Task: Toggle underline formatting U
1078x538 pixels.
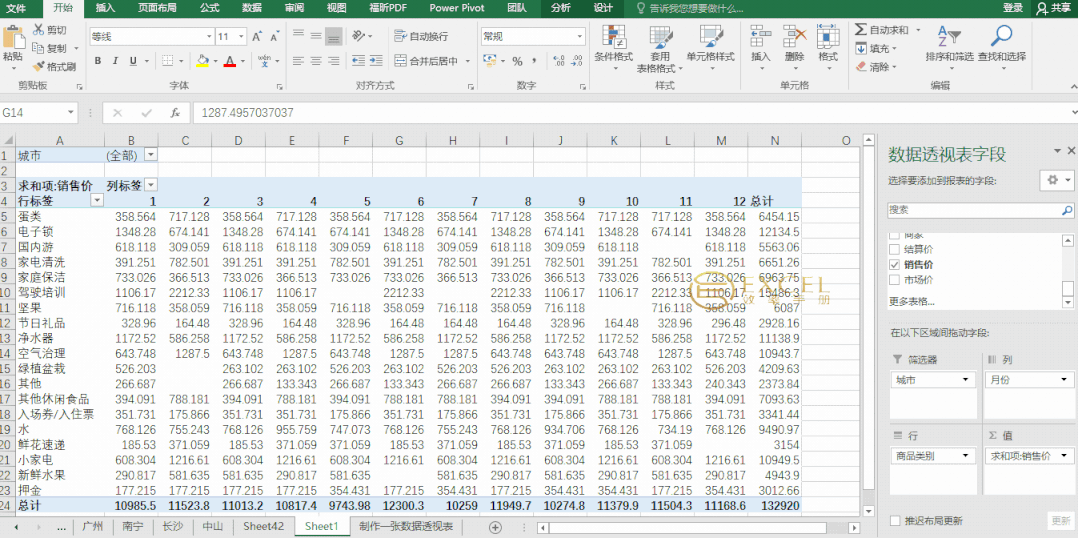Action: coord(133,61)
